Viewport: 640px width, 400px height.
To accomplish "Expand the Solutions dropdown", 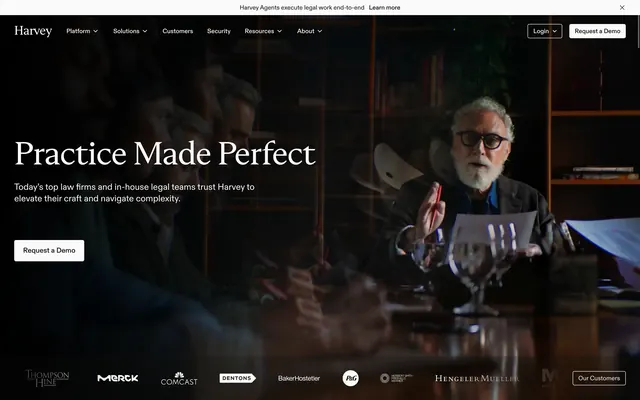I will [130, 31].
